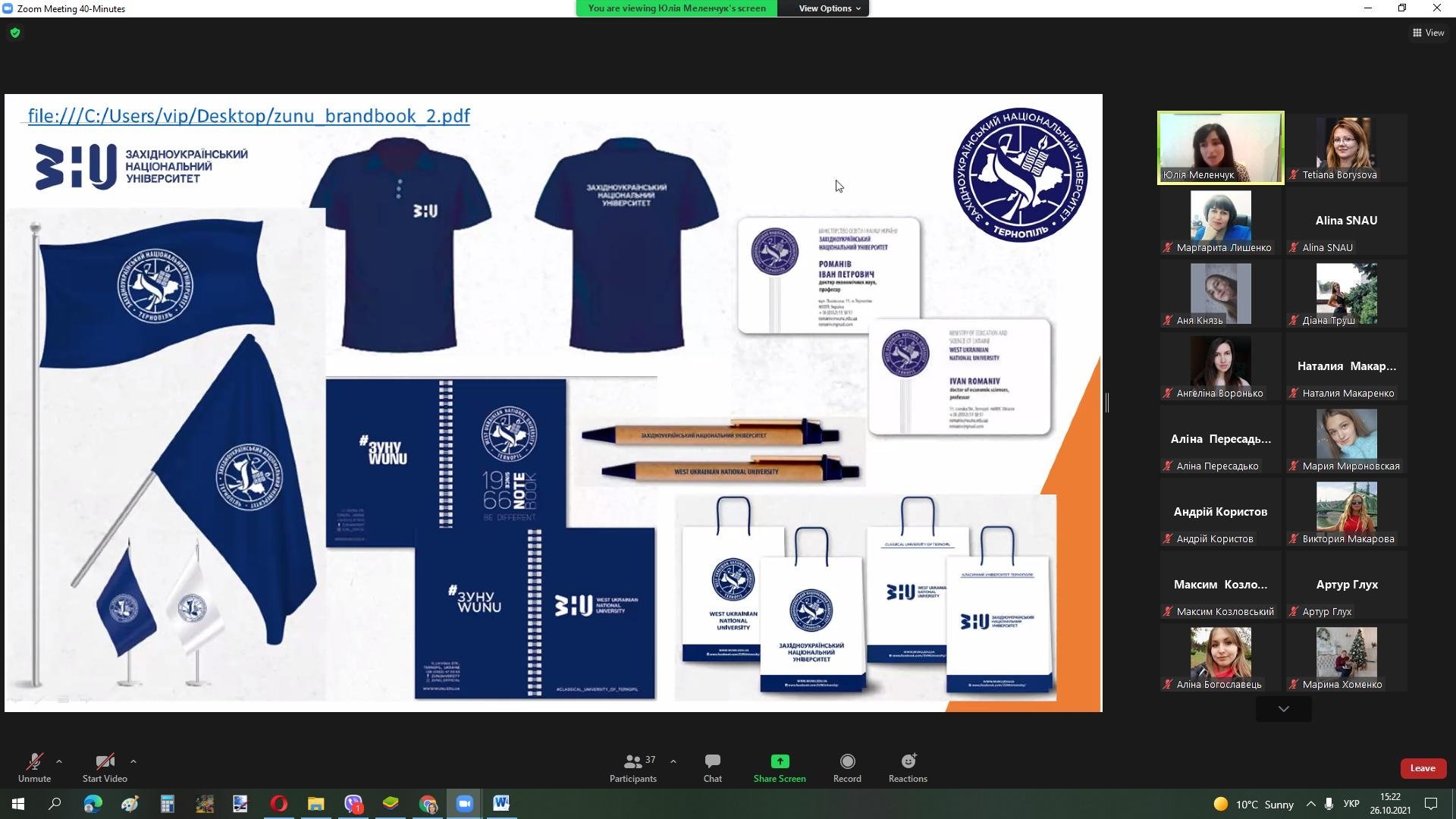Change layout using the View button
Viewport: 1456px width, 819px height.
1428,33
